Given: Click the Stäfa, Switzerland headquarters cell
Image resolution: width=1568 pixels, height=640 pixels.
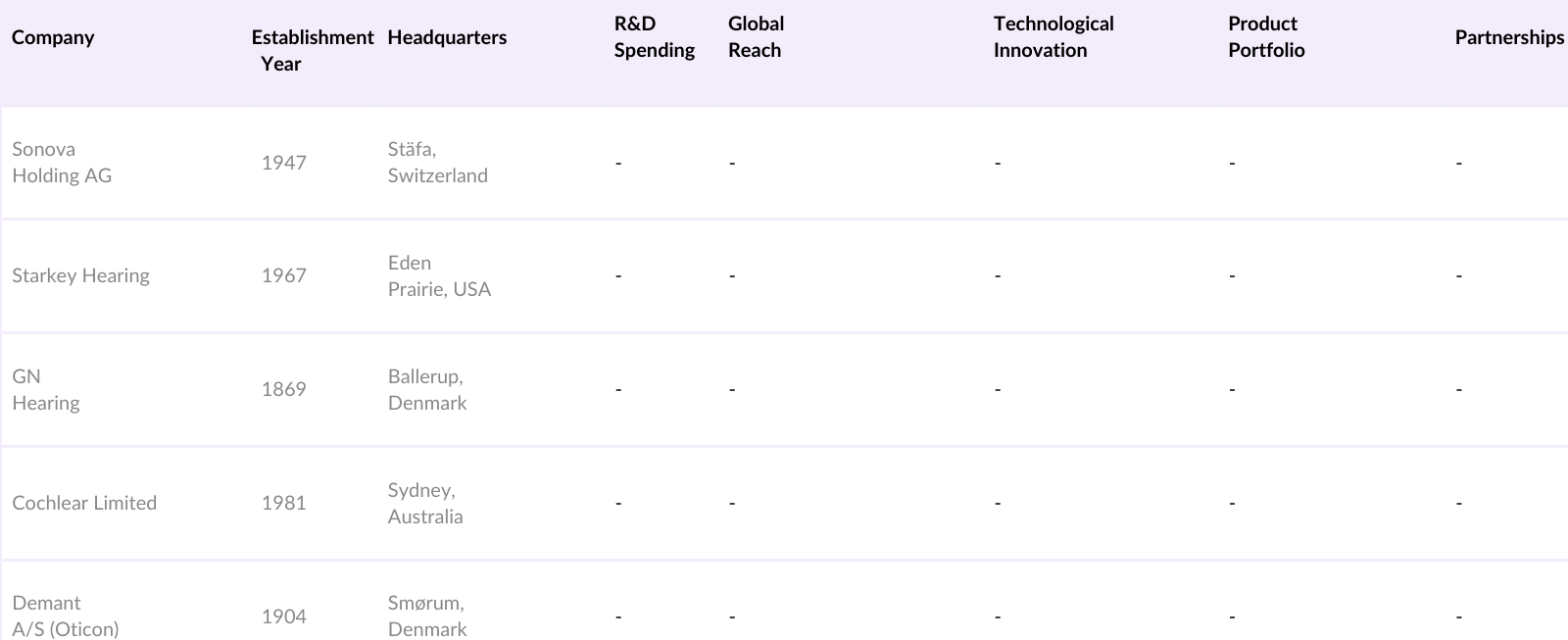Looking at the screenshot, I should [437, 163].
